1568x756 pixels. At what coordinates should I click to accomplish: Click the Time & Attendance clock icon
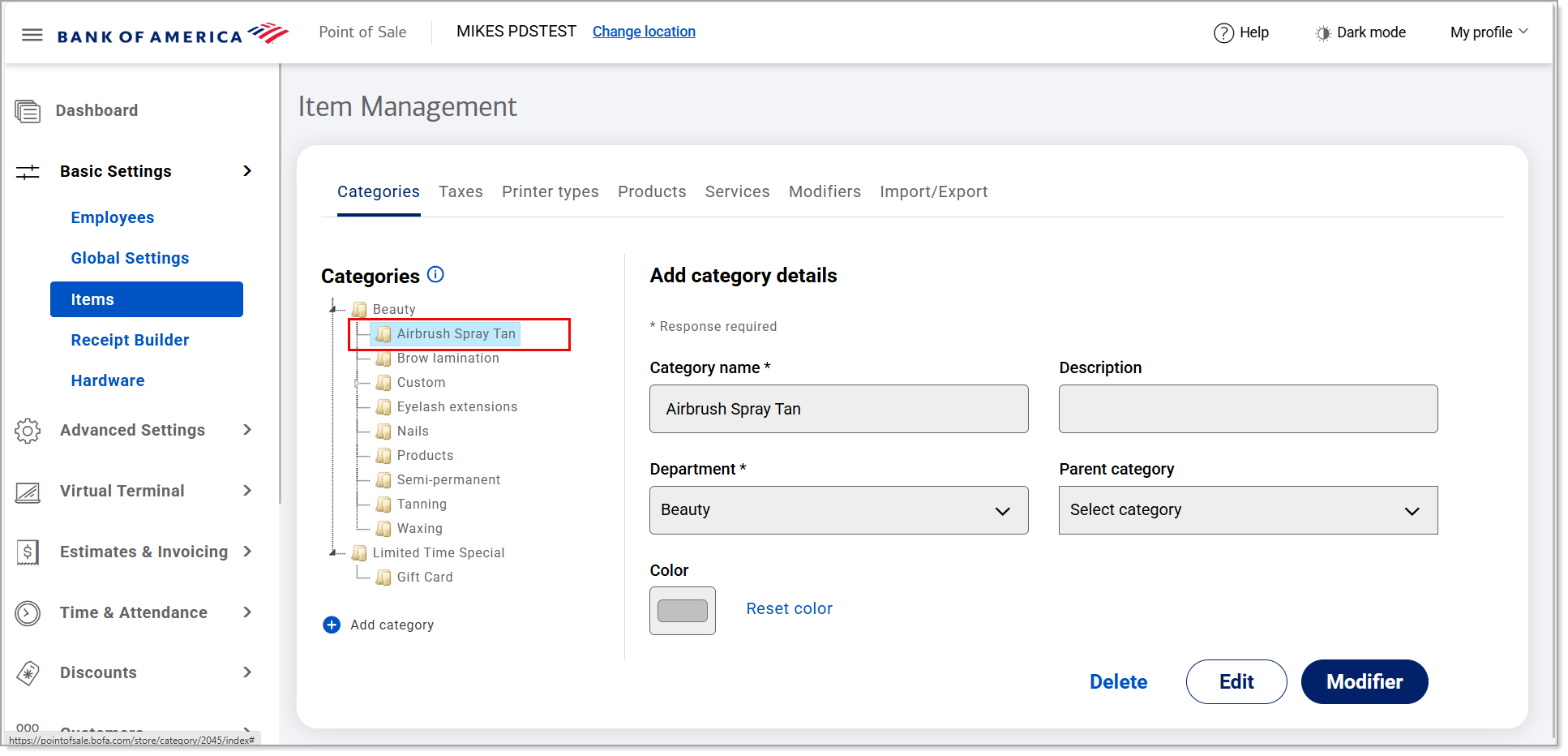(x=28, y=613)
